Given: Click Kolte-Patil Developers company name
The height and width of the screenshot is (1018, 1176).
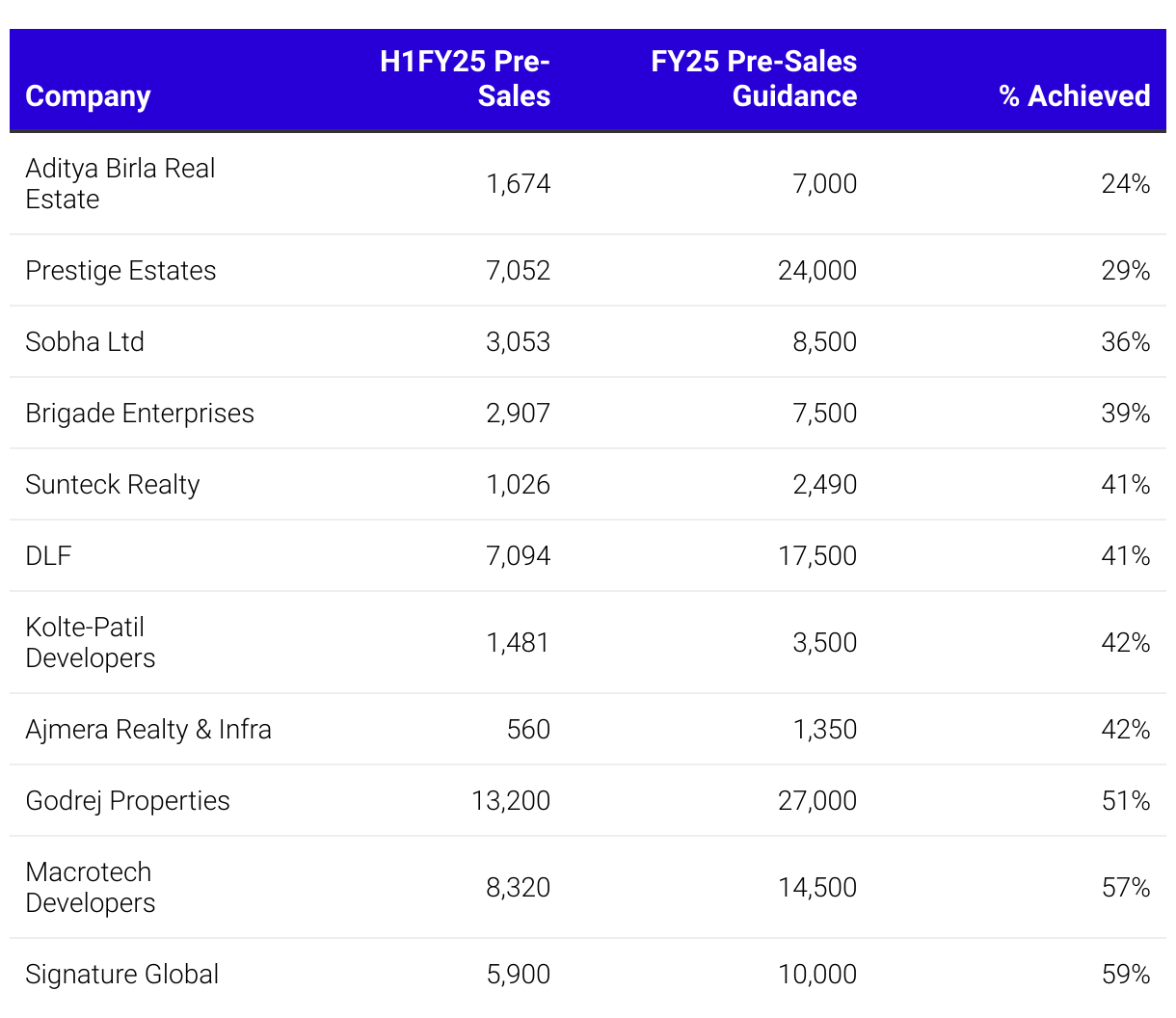Looking at the screenshot, I should tap(91, 642).
